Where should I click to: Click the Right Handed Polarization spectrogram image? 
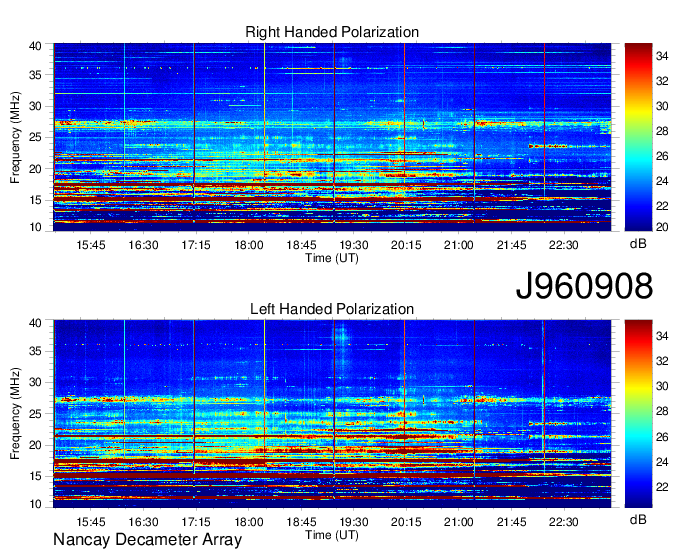332,137
